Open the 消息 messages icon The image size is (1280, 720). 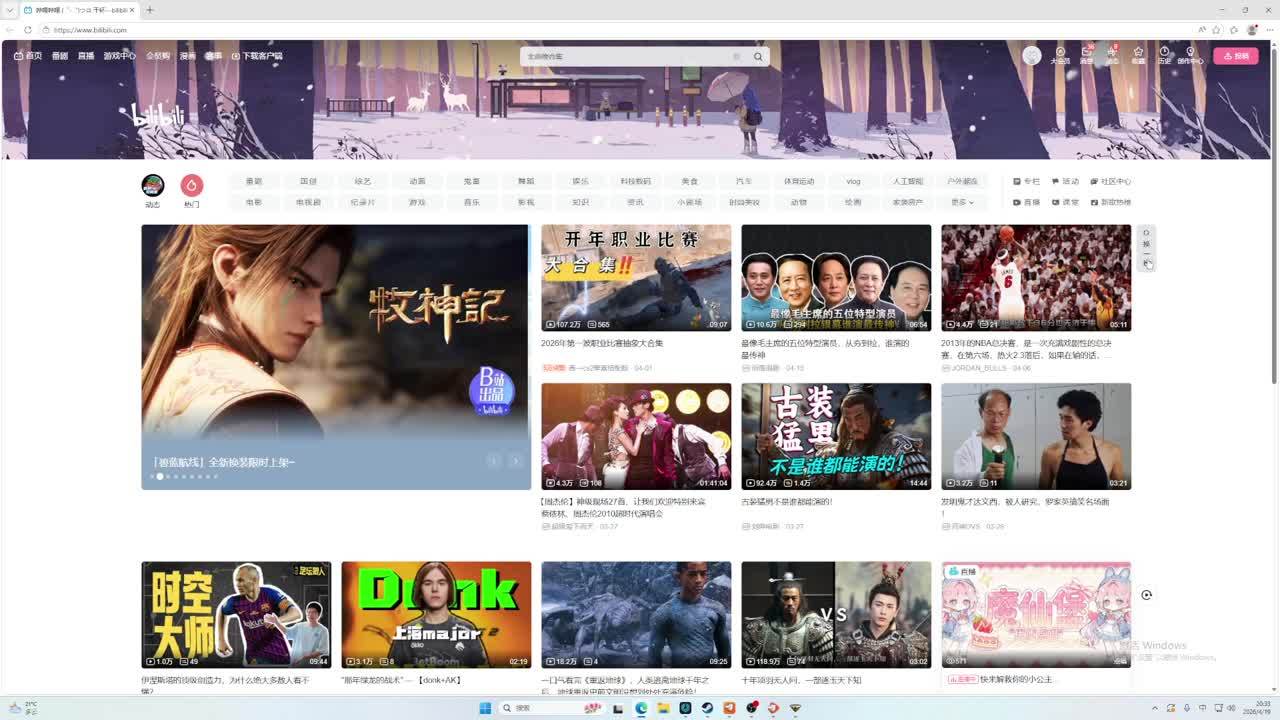(1086, 55)
